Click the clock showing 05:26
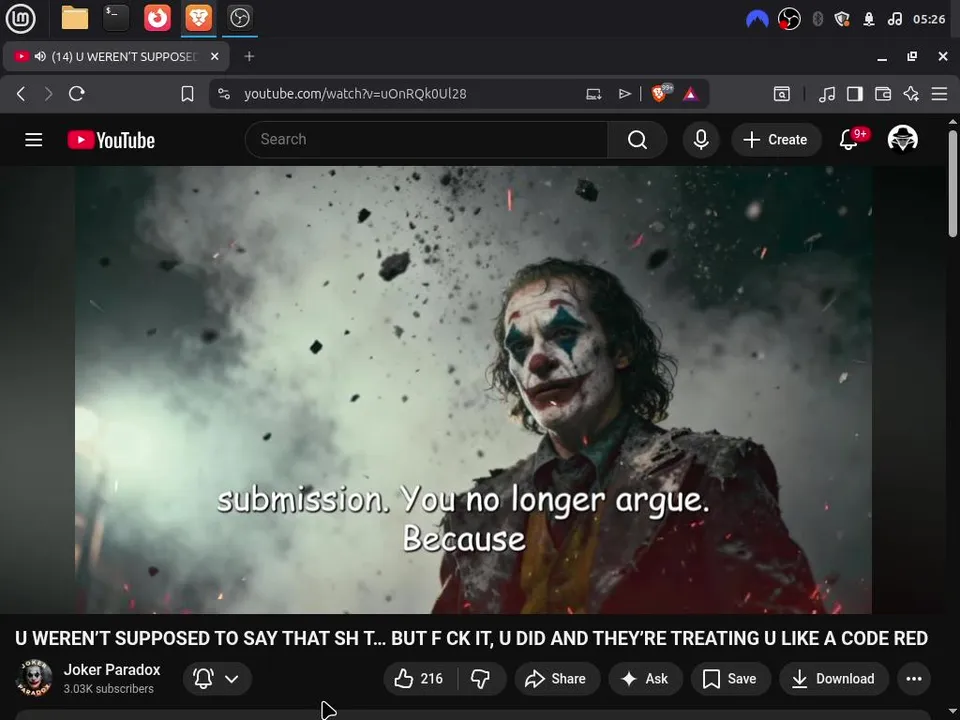Image resolution: width=960 pixels, height=720 pixels. [x=929, y=20]
